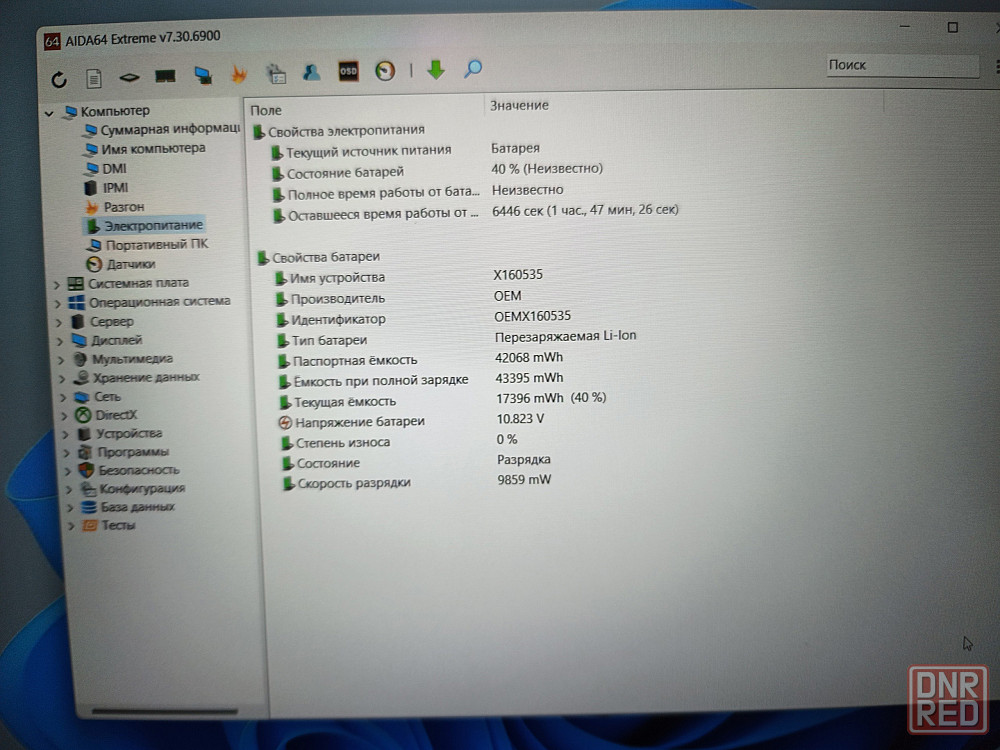Expand the Хранение данных node
1000x750 pixels.
tap(62, 379)
